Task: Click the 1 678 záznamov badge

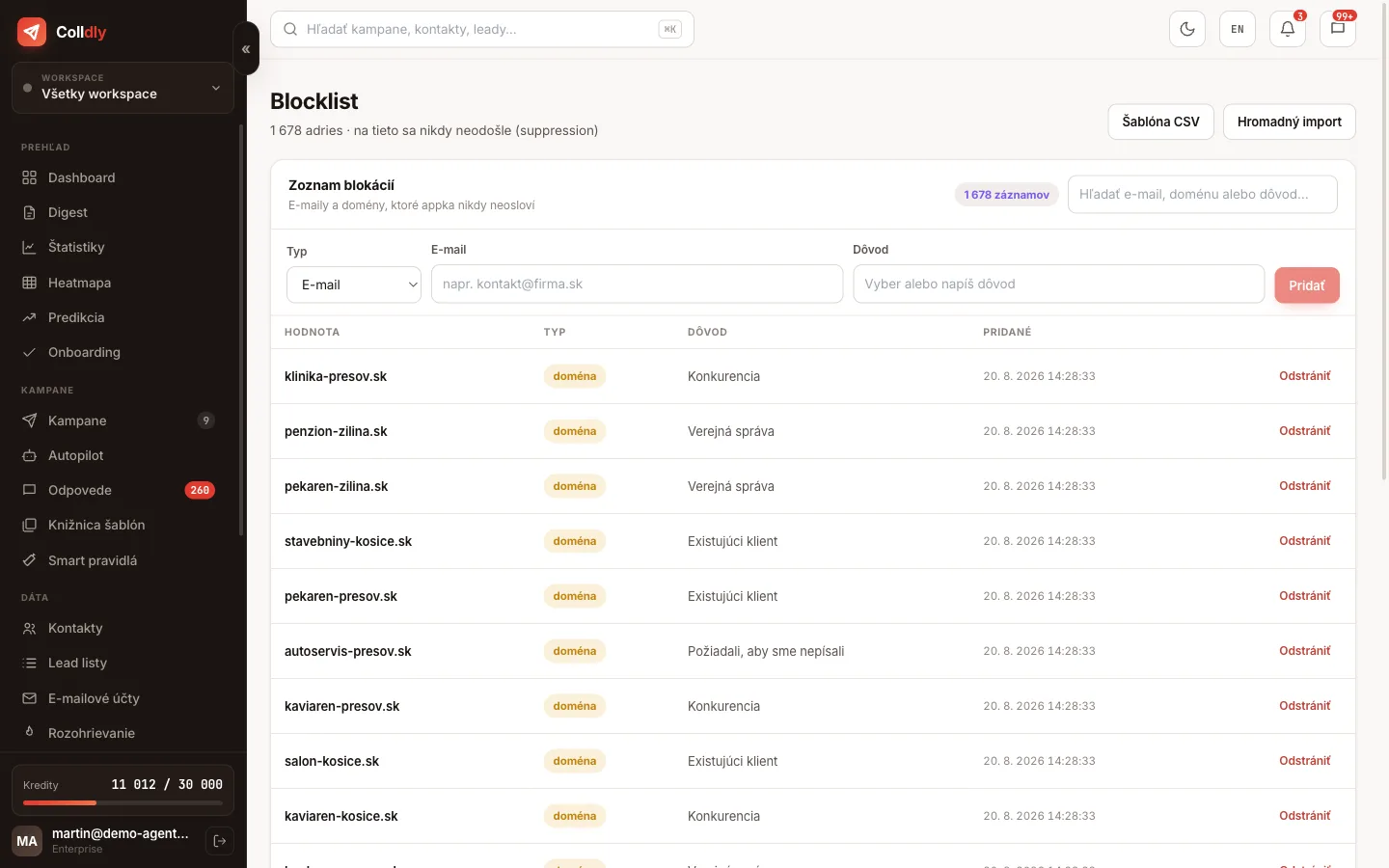Action: 1006,195
